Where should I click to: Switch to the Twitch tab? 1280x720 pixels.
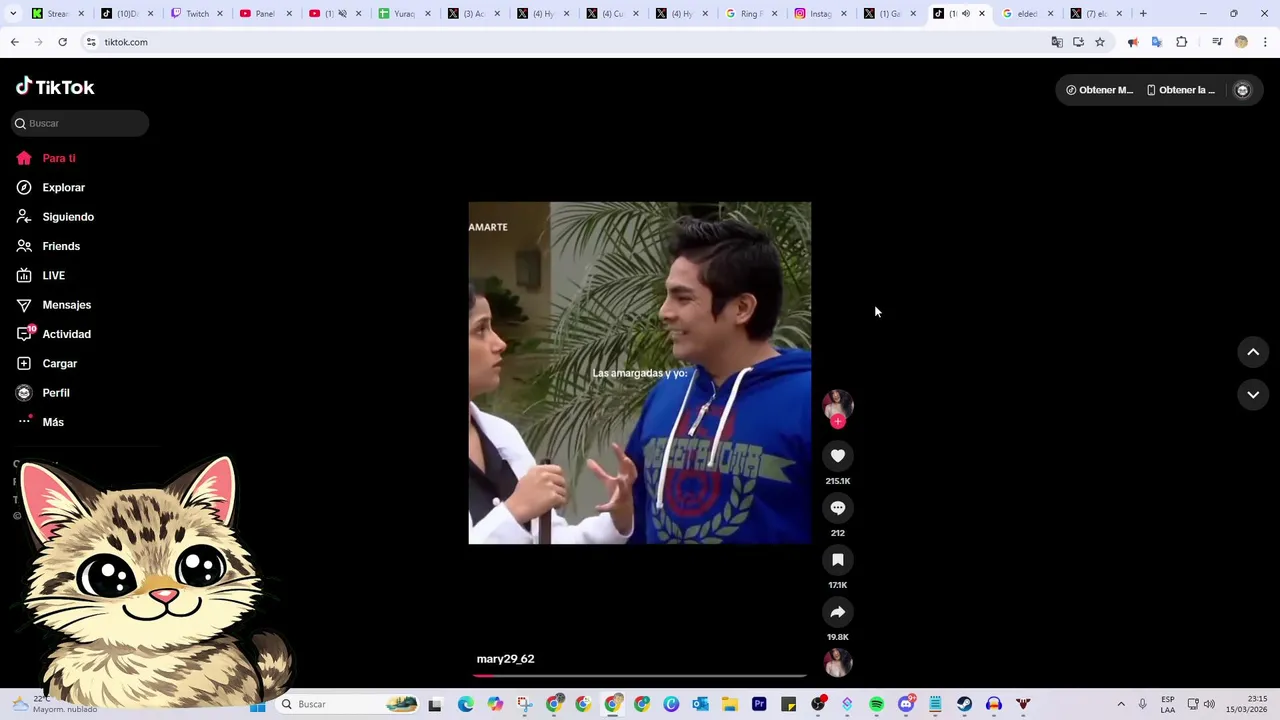click(x=196, y=14)
